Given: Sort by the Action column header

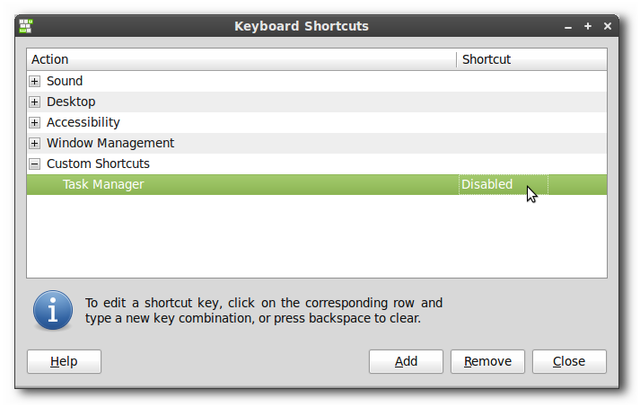Looking at the screenshot, I should 242,60.
